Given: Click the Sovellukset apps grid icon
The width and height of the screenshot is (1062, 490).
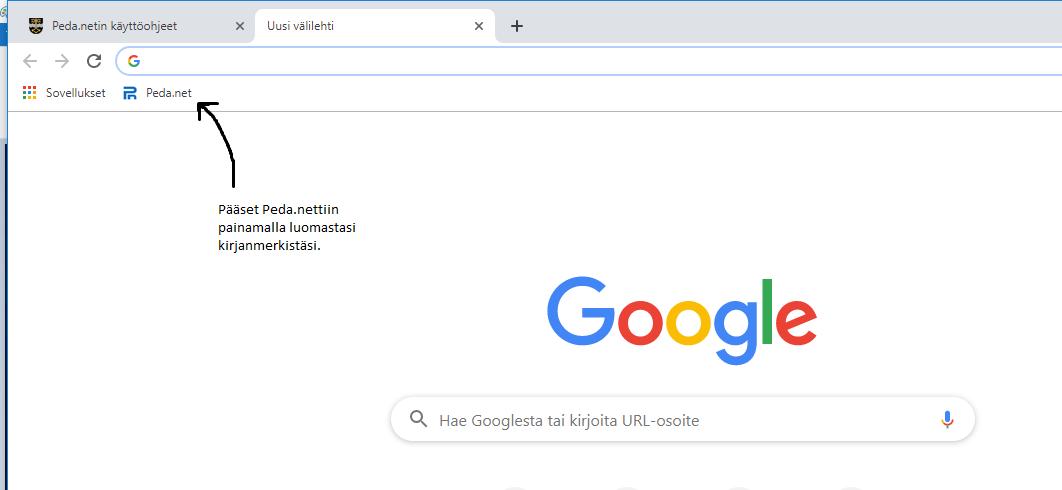Looking at the screenshot, I should click(x=30, y=93).
